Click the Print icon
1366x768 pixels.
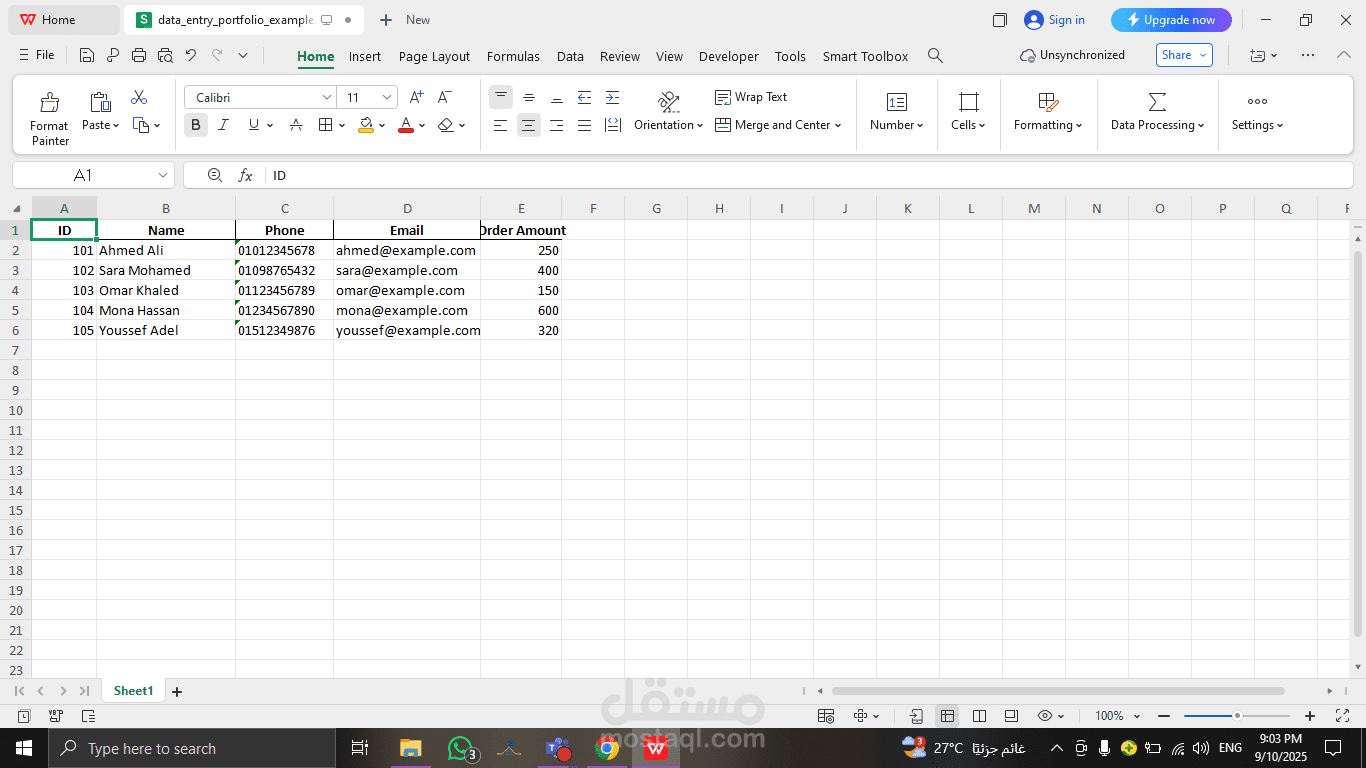click(139, 56)
